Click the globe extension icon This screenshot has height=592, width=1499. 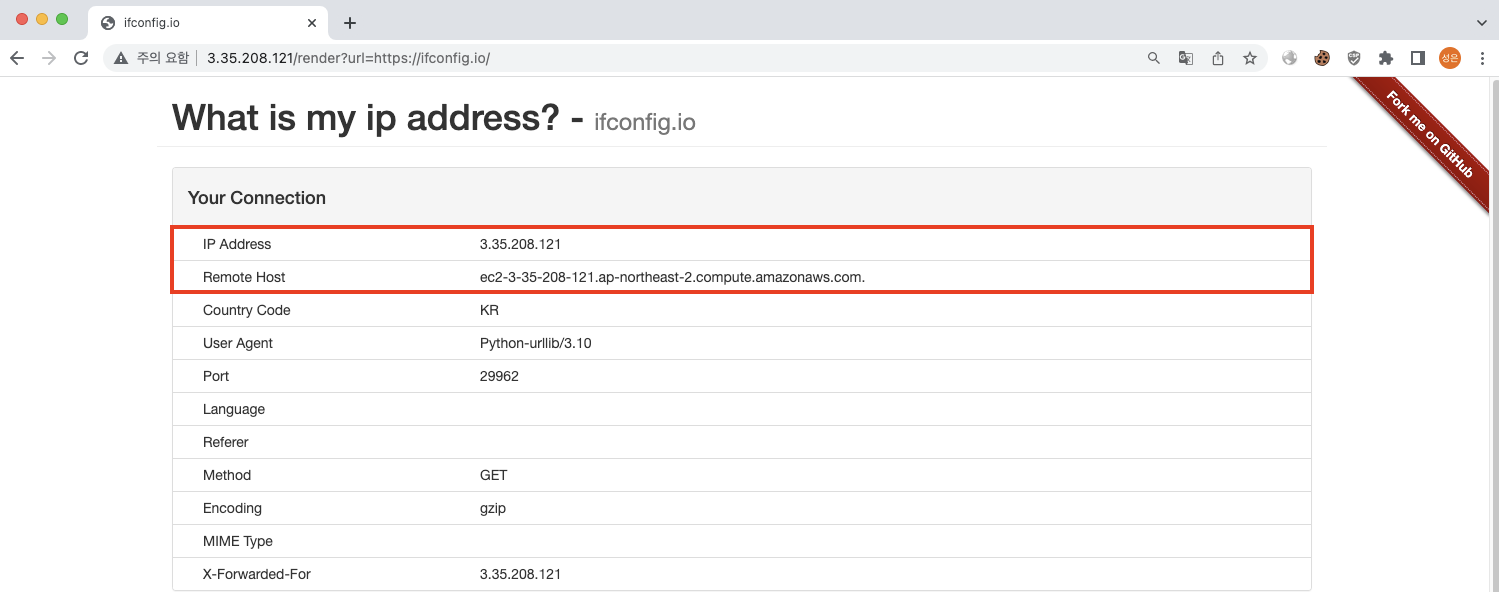click(1289, 57)
